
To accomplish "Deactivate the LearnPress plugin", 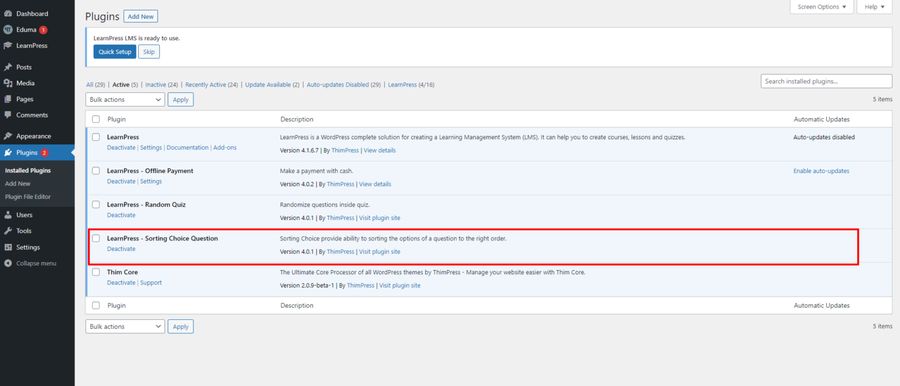I will [121, 148].
